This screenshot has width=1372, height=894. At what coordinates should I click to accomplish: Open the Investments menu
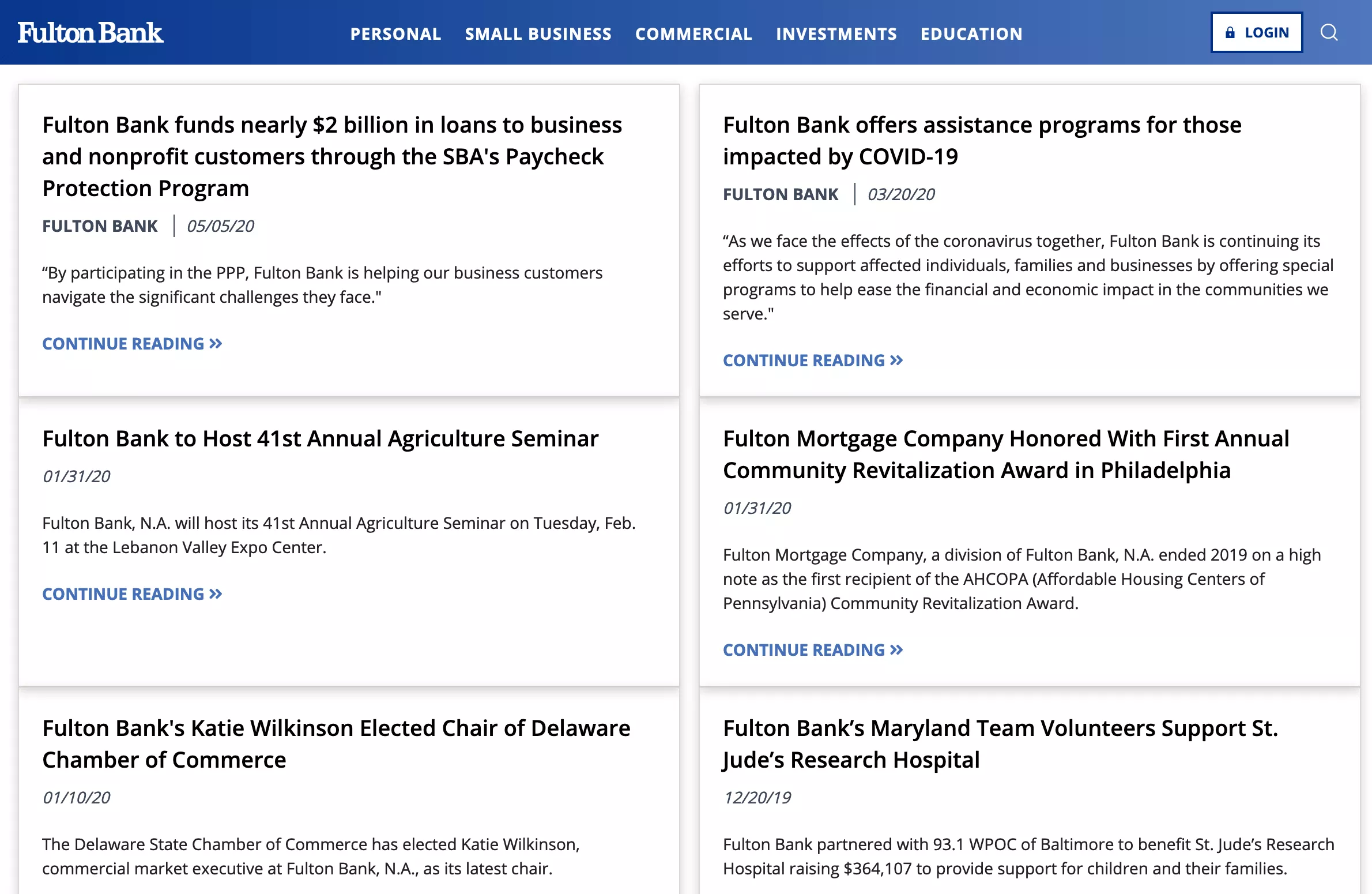pyautogui.click(x=836, y=34)
